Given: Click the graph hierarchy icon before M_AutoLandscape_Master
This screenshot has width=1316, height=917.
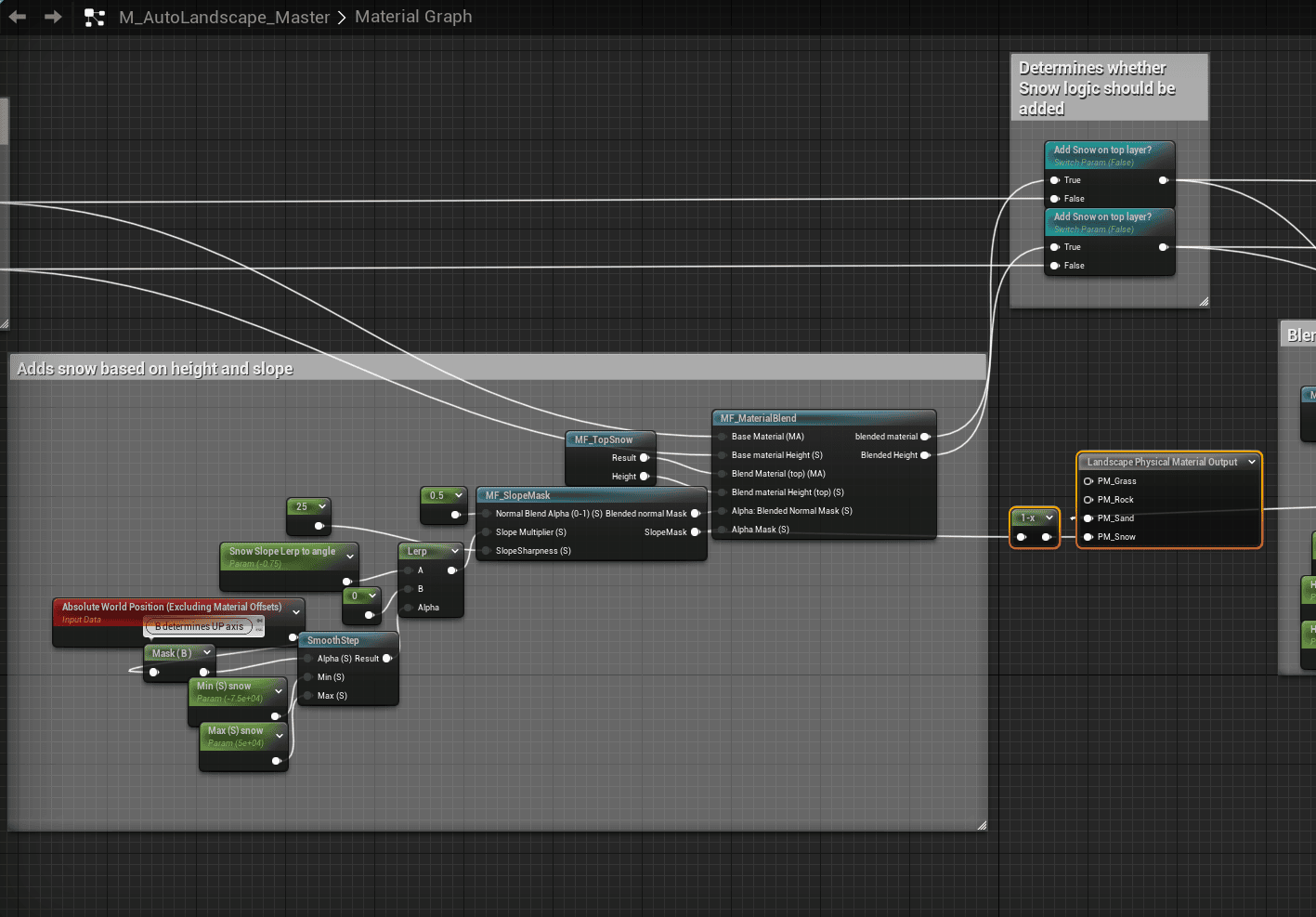Looking at the screenshot, I should (x=94, y=18).
